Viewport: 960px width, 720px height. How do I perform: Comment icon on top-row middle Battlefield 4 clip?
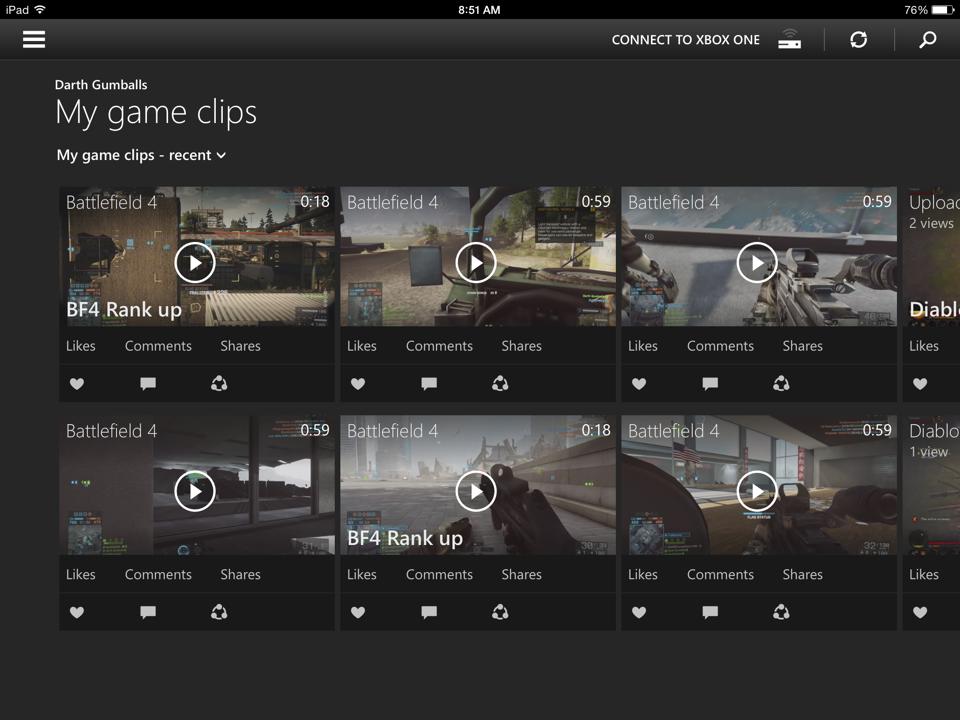pyautogui.click(x=429, y=384)
